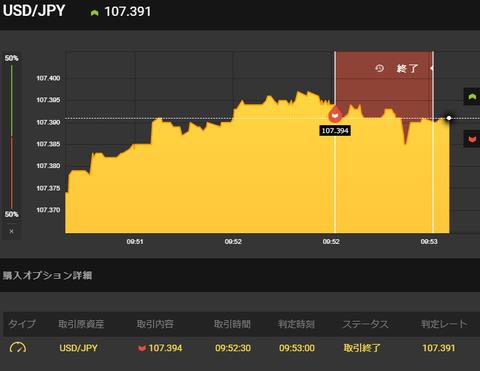The image size is (480, 371).
Task: Click the red down arrow beside 107.394 in table
Action: click(x=142, y=348)
